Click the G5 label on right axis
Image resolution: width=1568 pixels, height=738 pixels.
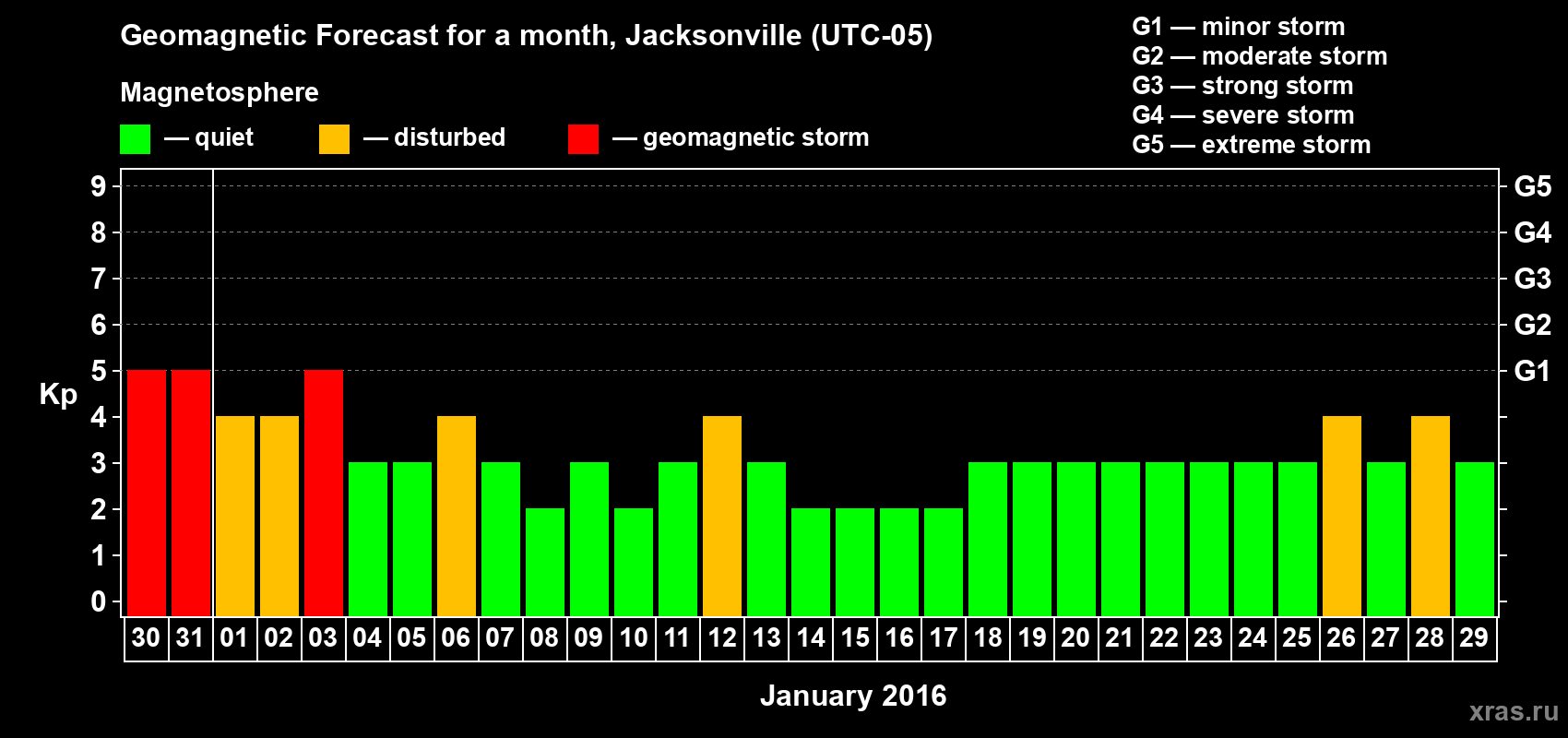(1533, 186)
